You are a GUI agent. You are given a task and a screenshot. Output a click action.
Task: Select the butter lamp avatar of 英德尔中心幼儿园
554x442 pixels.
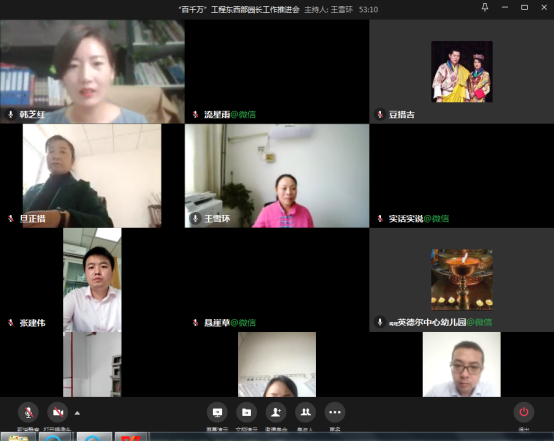click(462, 280)
